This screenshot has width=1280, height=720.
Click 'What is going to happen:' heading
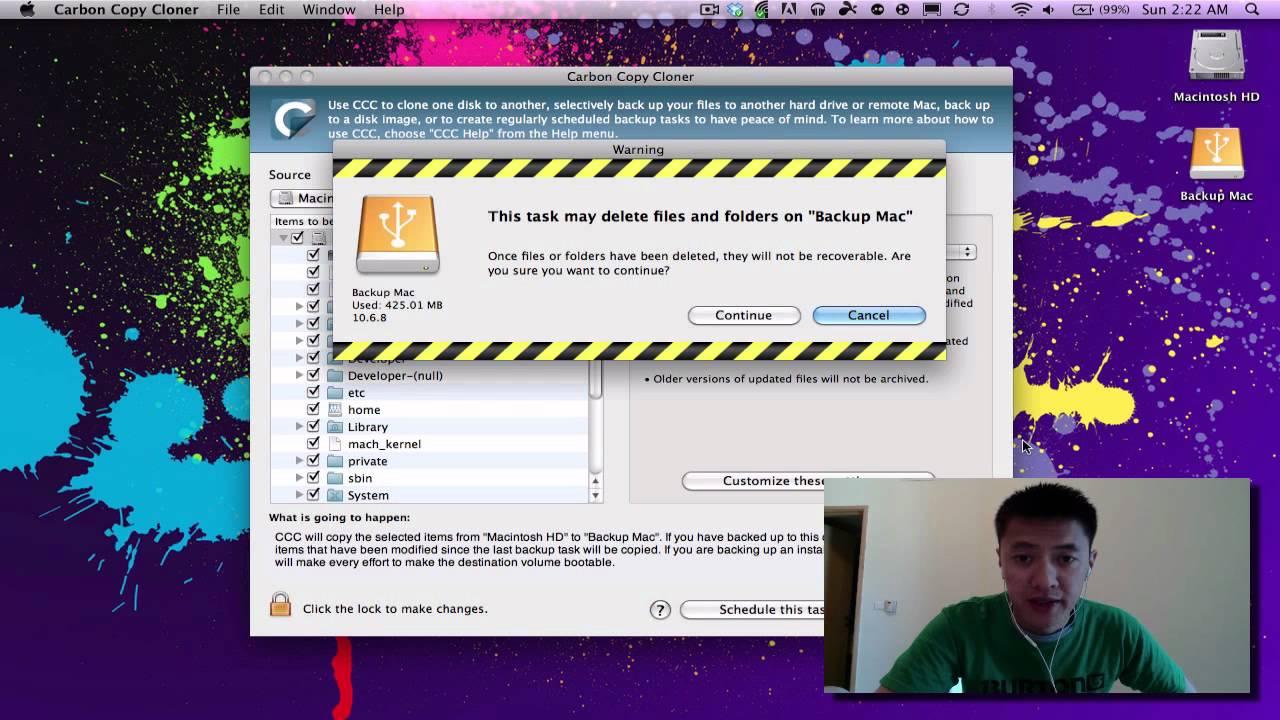coord(339,518)
